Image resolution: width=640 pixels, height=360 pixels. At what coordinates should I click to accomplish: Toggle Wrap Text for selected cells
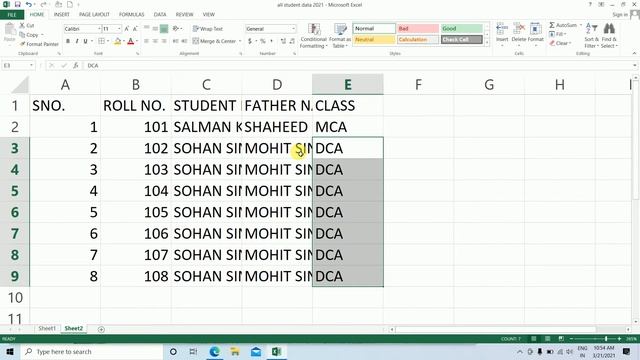click(x=208, y=29)
